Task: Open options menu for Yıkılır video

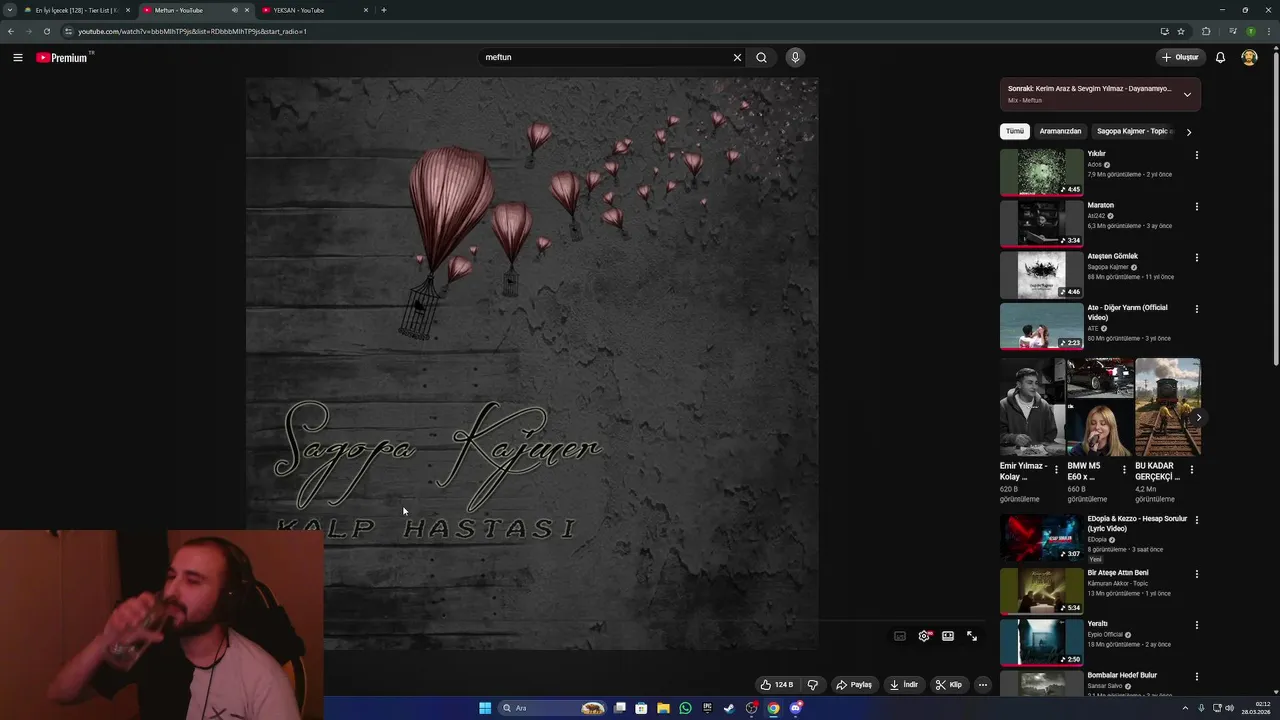Action: 1196,155
